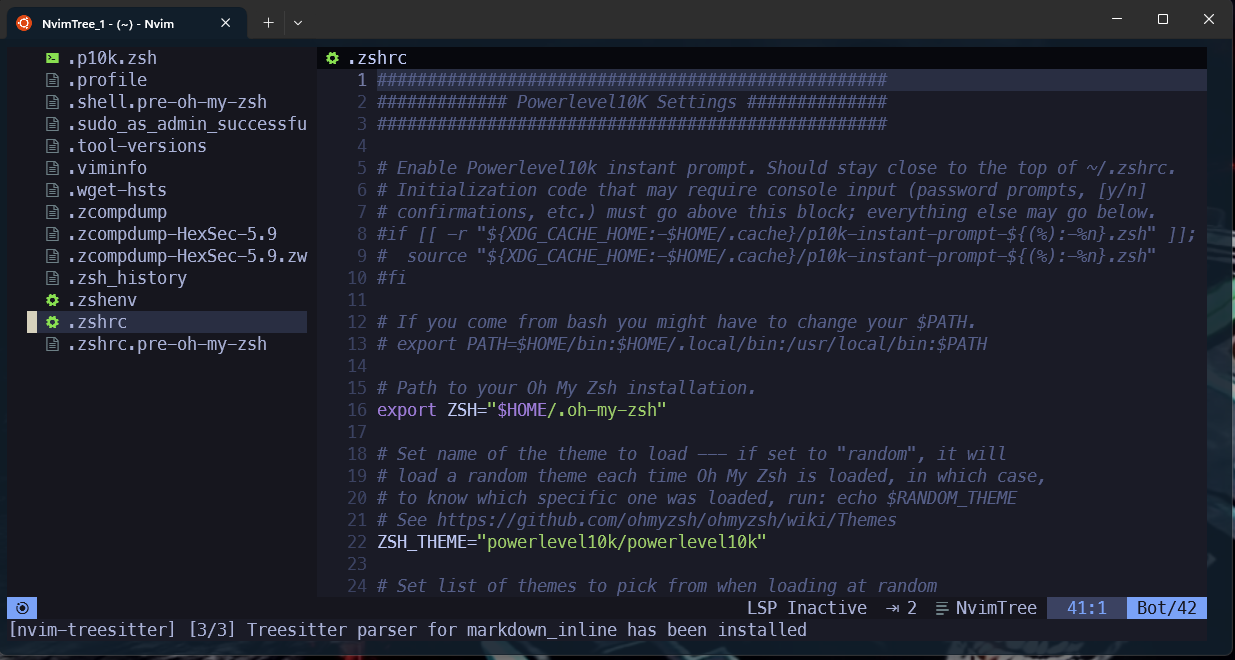1235x660 pixels.
Task: Select the plain .zcompdump file
Action: 117,212
